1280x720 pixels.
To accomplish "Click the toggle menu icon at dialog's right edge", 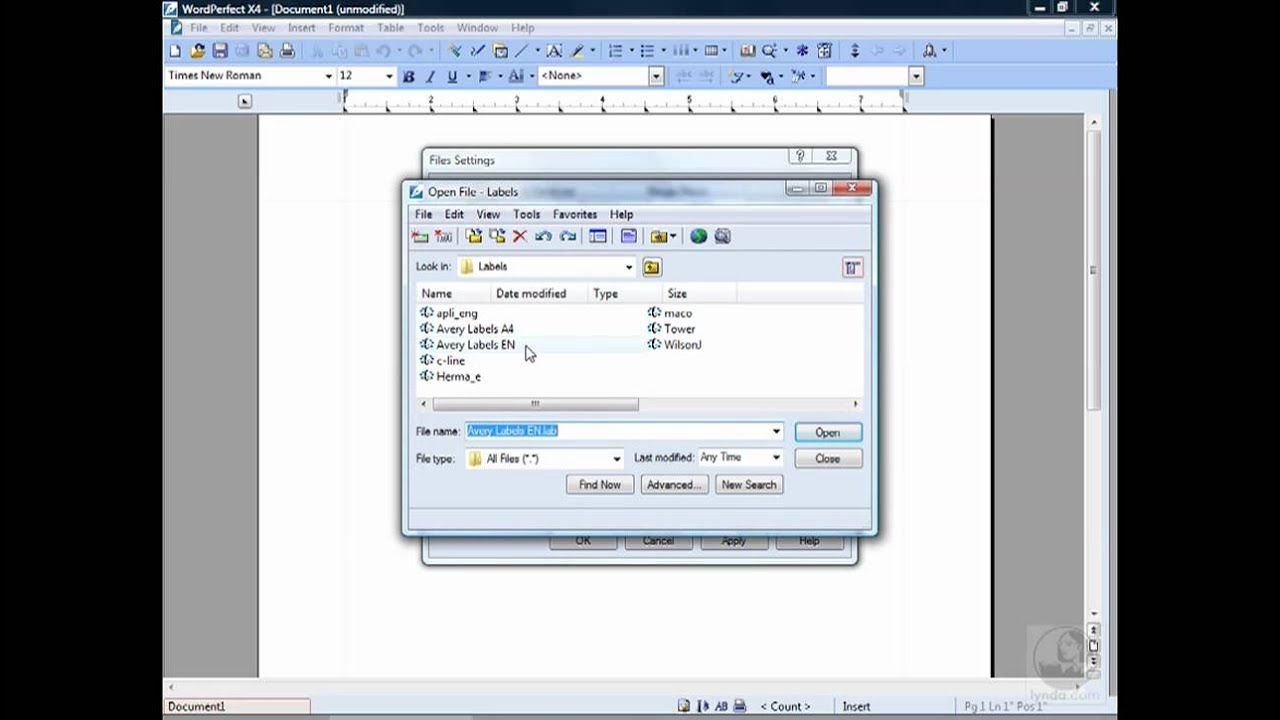I will pyautogui.click(x=852, y=267).
